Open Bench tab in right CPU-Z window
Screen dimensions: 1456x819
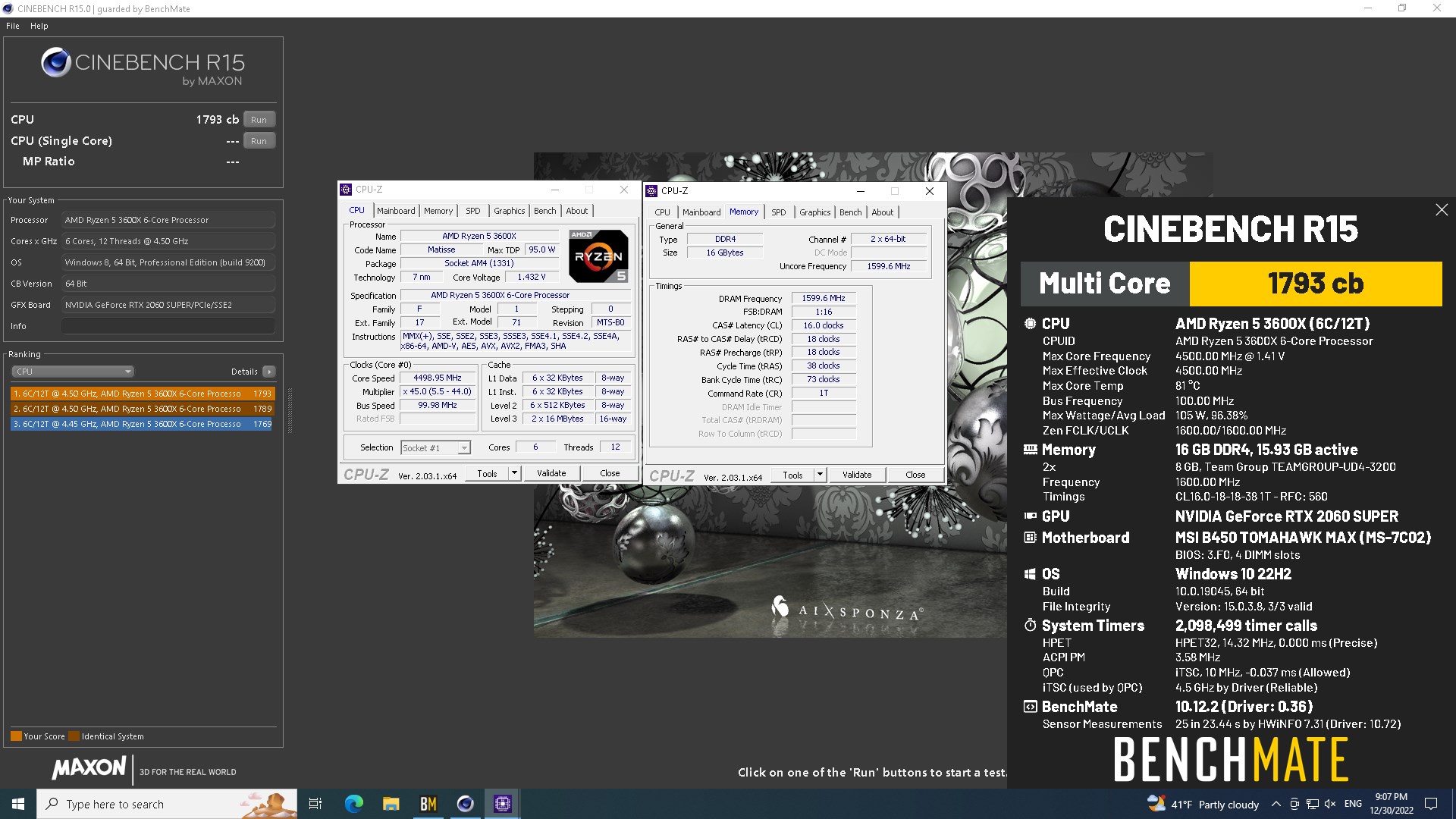point(851,212)
